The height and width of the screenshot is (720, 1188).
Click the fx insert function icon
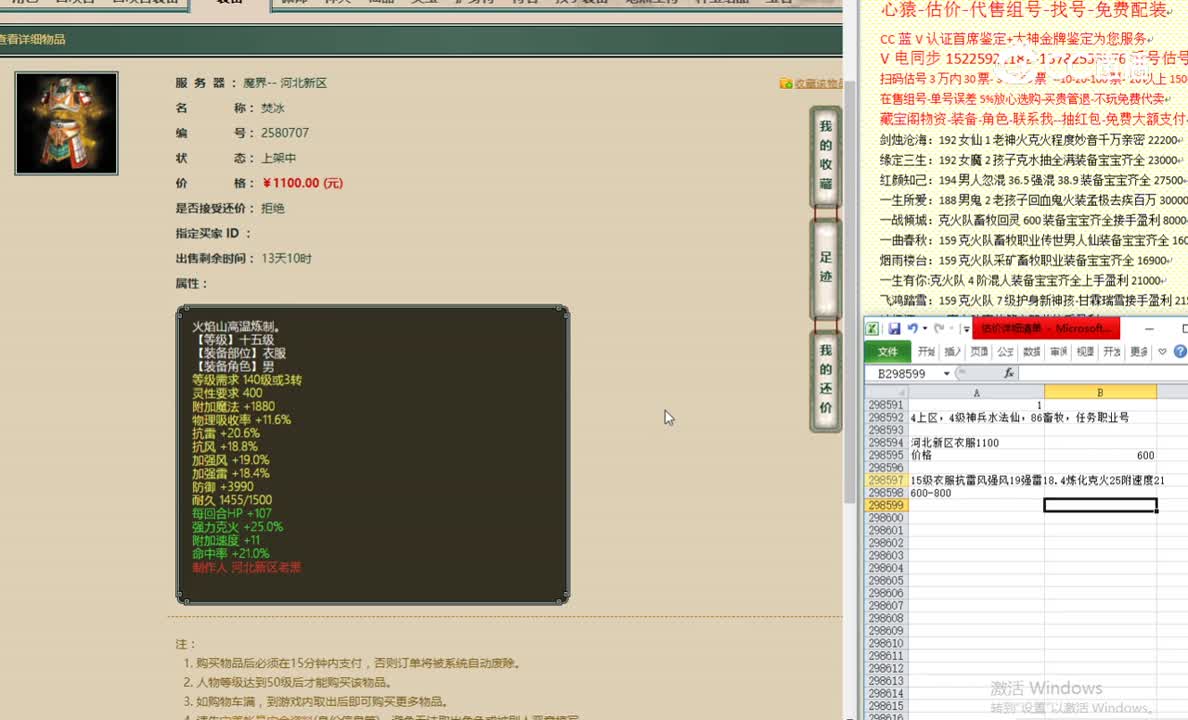pos(1008,373)
